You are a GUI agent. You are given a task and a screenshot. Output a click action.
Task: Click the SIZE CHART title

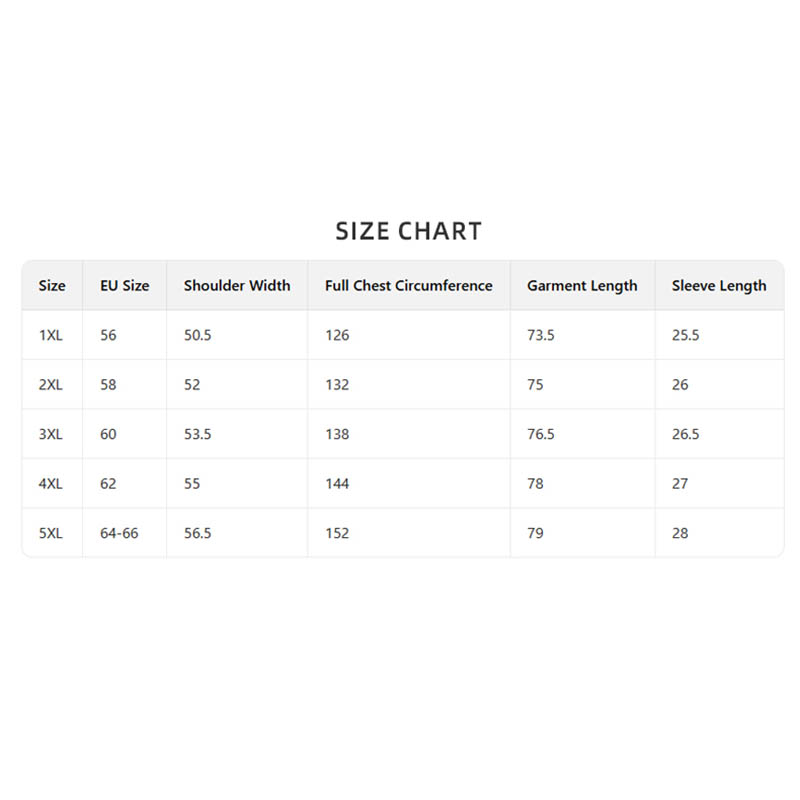(x=408, y=232)
